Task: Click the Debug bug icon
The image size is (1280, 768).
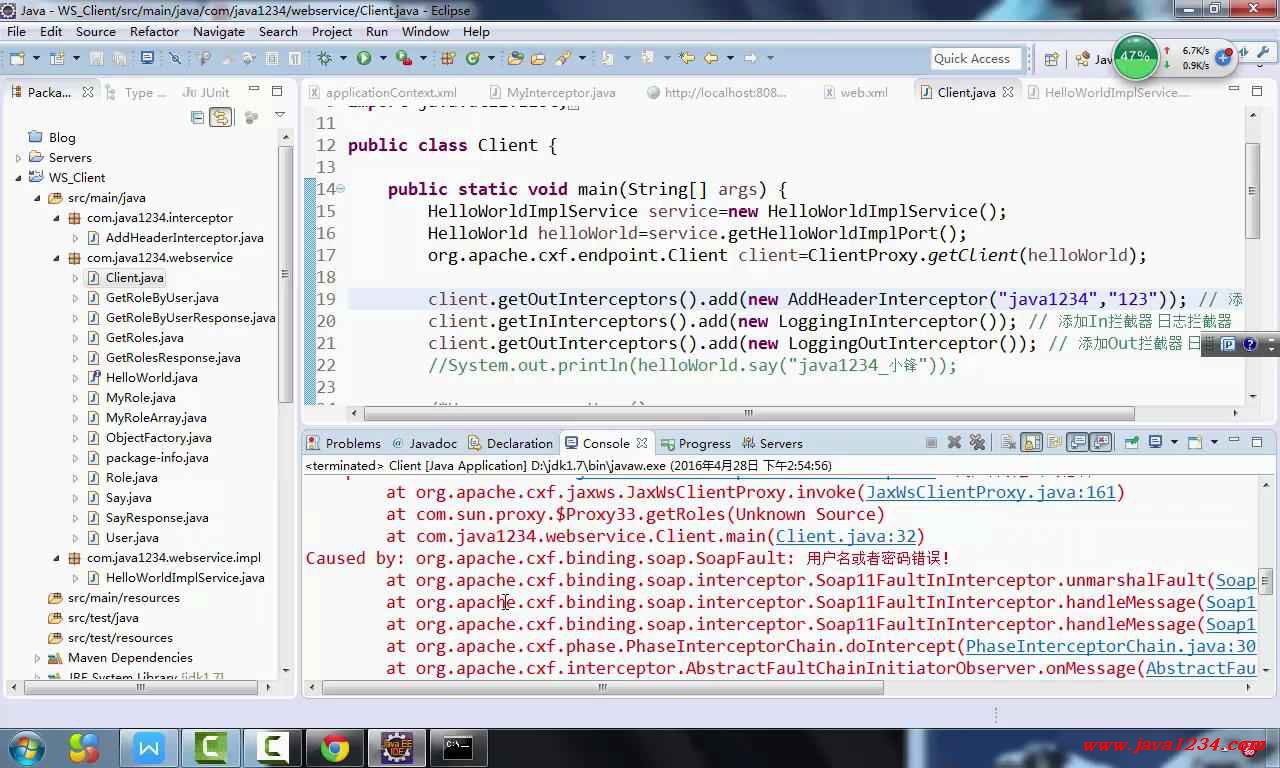Action: pyautogui.click(x=323, y=59)
